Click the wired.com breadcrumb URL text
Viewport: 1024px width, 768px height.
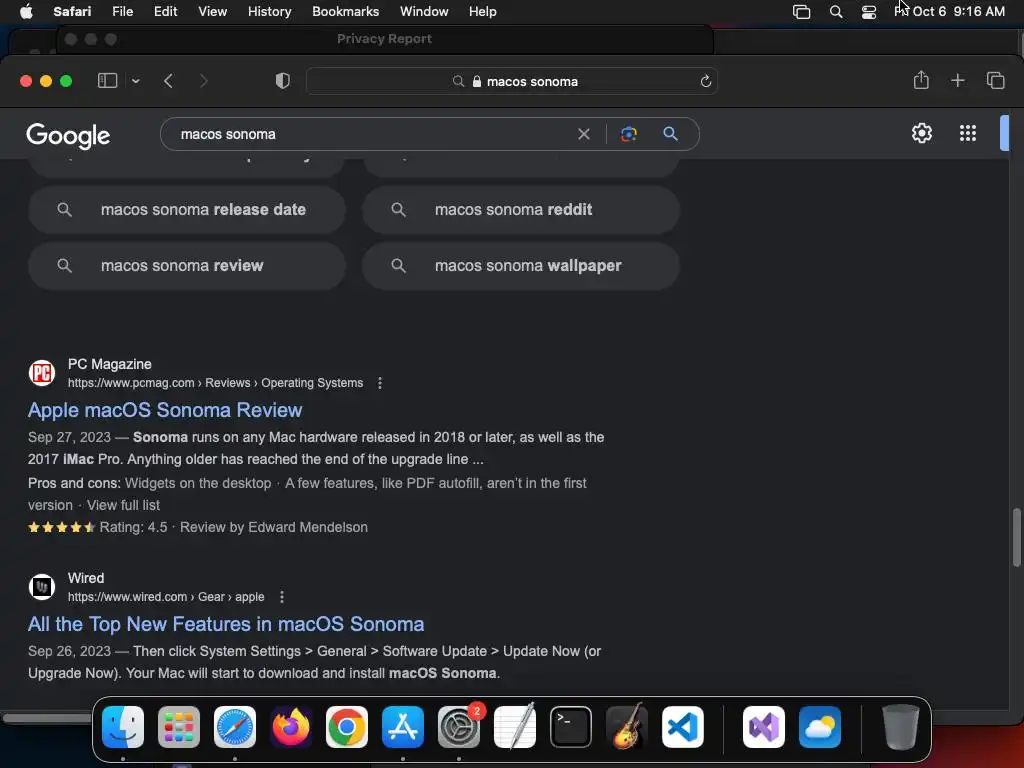166,597
